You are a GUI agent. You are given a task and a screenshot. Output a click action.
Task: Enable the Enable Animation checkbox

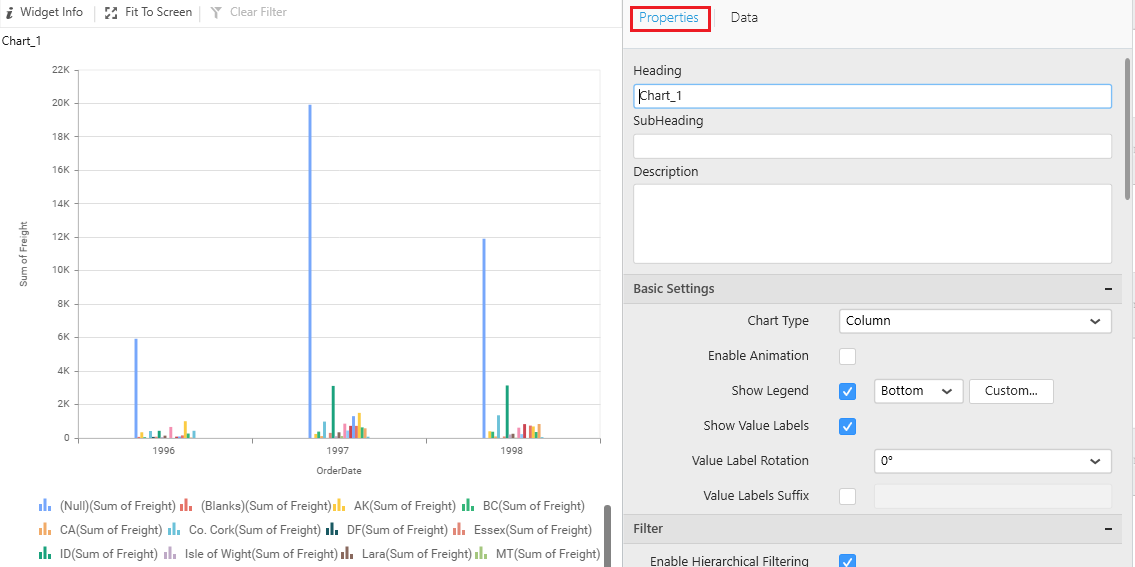point(847,356)
